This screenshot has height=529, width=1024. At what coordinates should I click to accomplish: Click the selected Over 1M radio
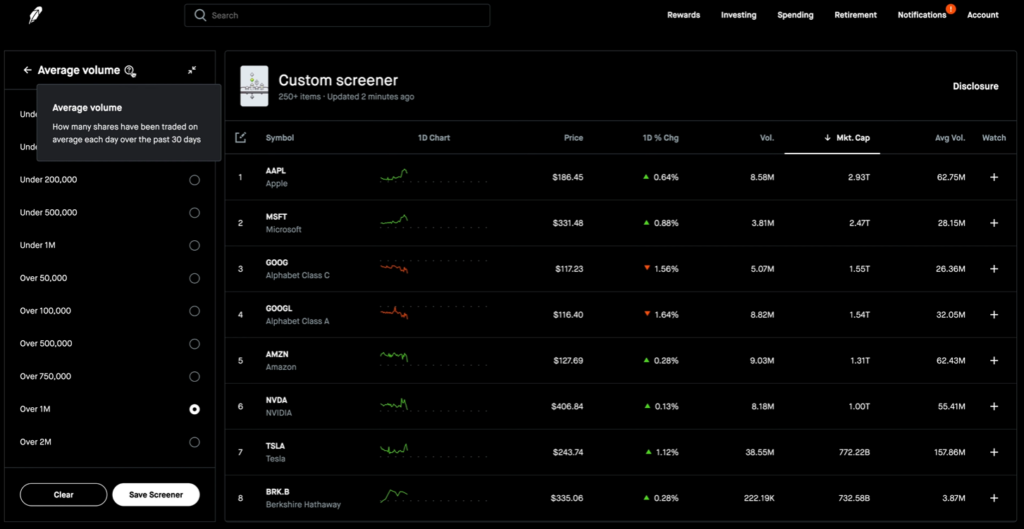coord(195,409)
